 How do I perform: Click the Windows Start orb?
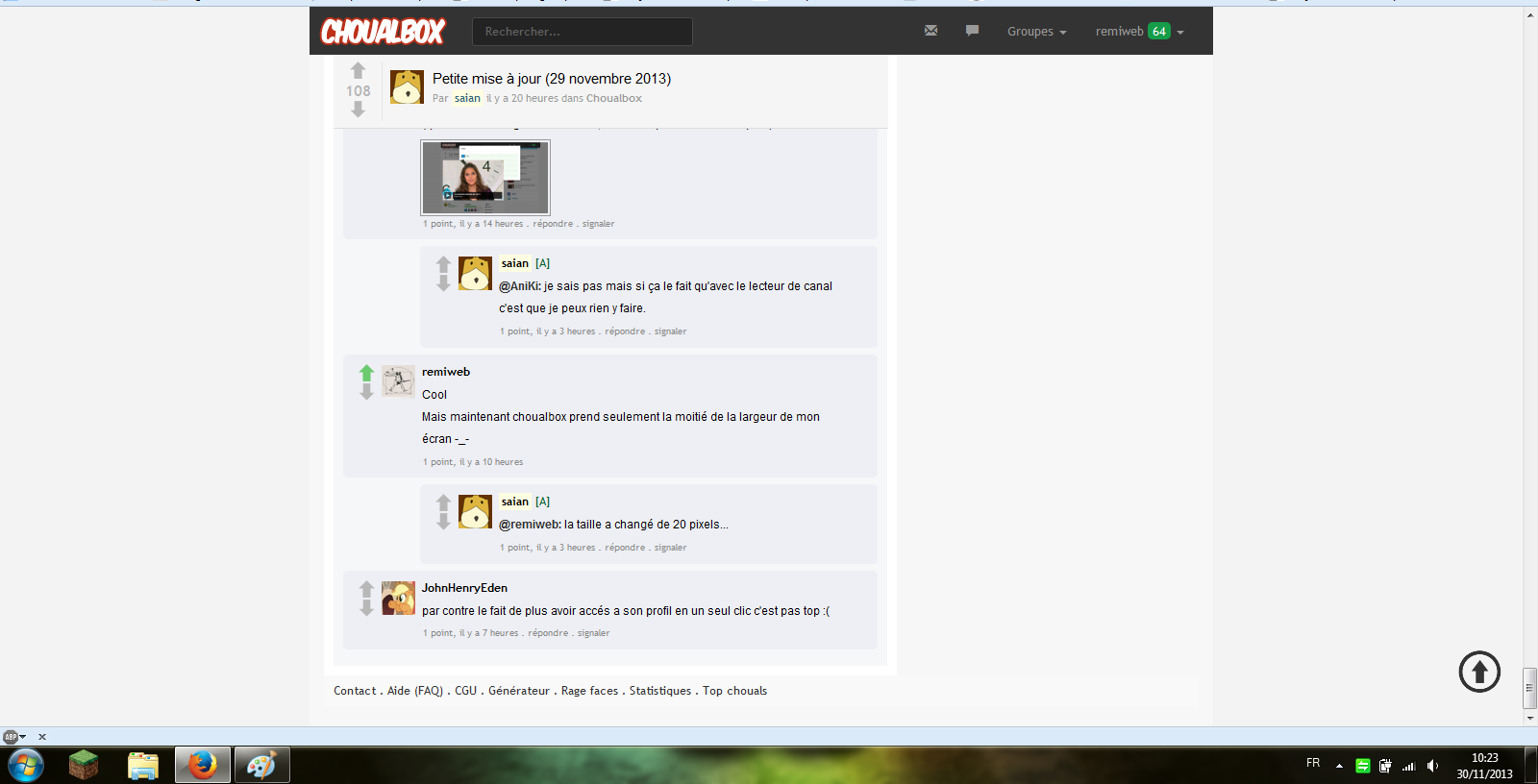pyautogui.click(x=26, y=765)
